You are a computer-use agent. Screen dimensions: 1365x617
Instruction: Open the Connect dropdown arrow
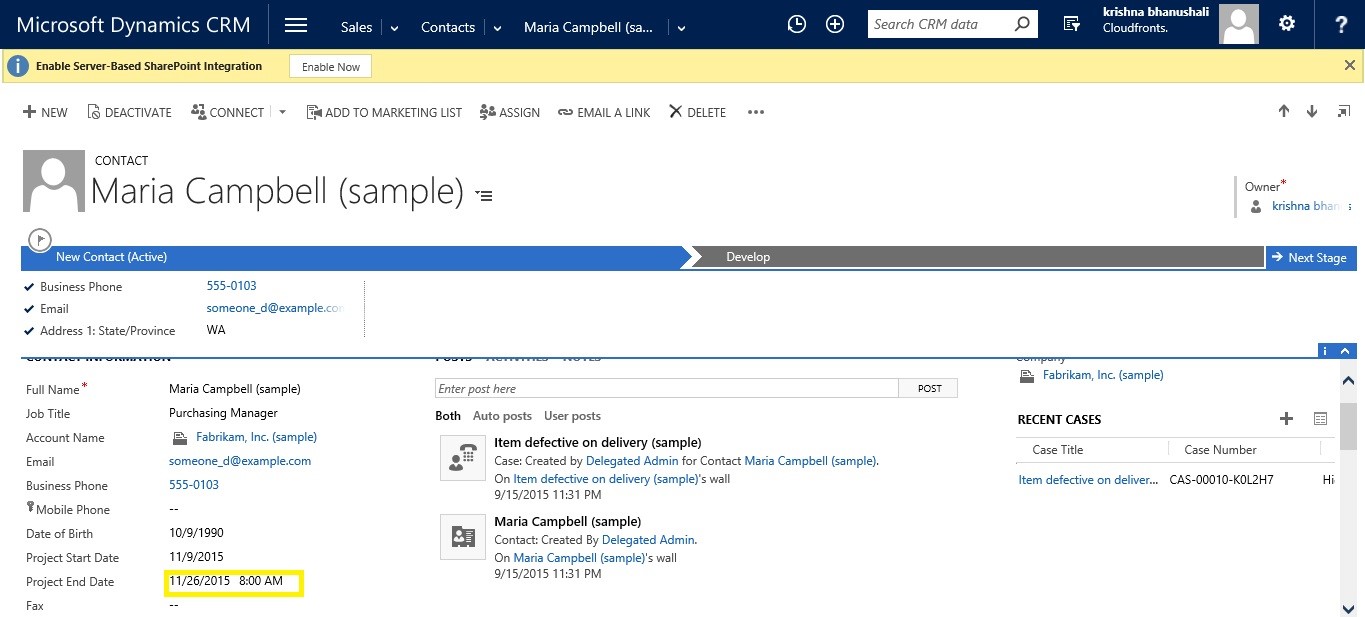tap(282, 112)
